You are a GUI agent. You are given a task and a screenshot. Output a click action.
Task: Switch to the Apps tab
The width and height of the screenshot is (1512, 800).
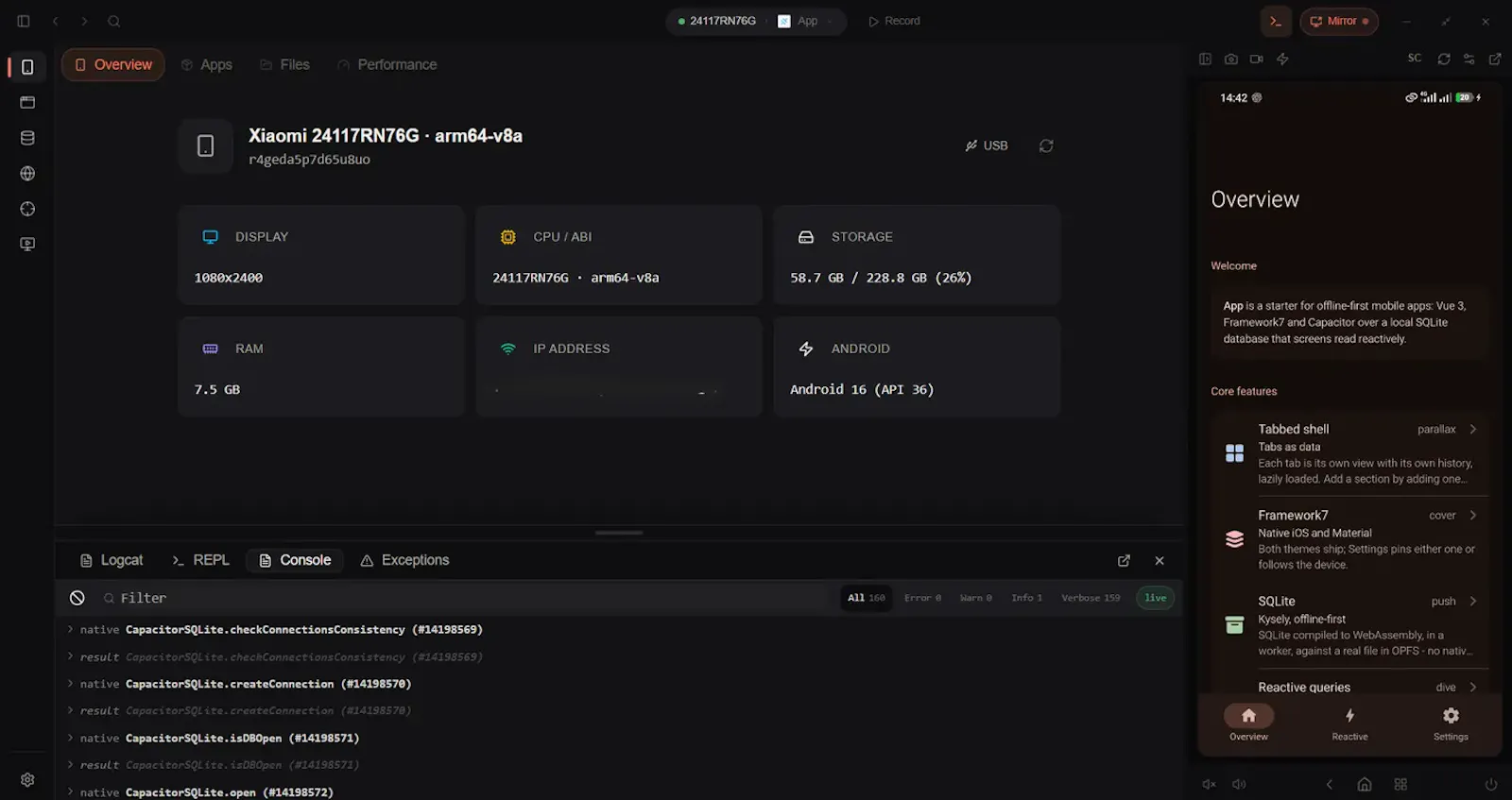207,64
